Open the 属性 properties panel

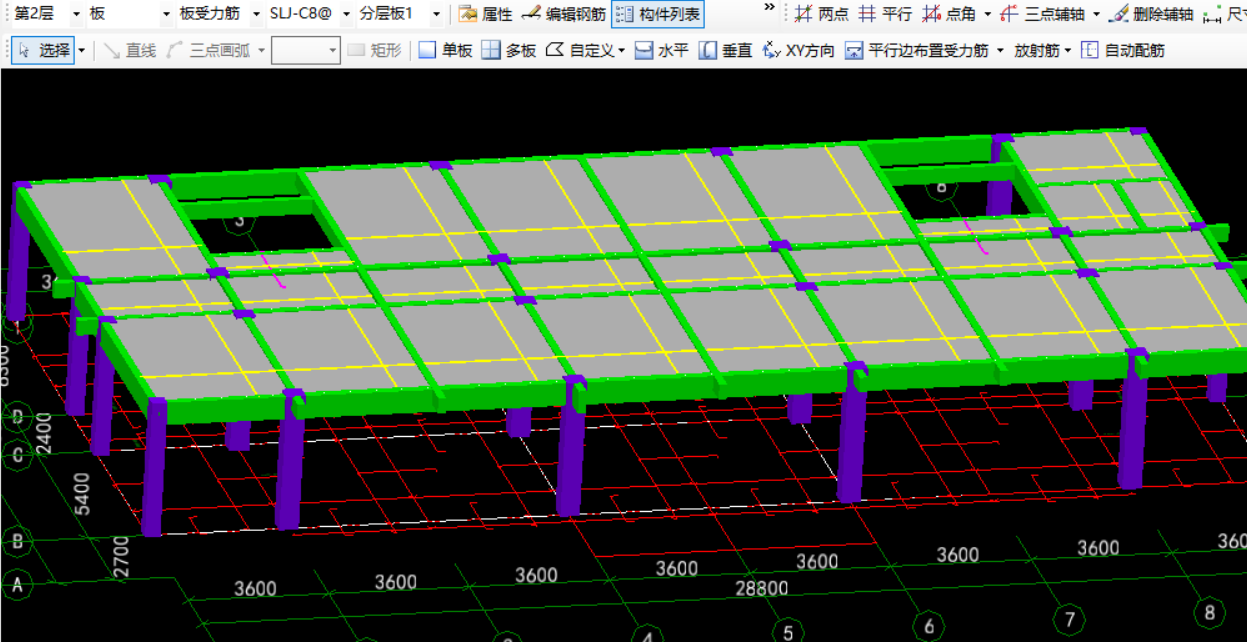[485, 14]
